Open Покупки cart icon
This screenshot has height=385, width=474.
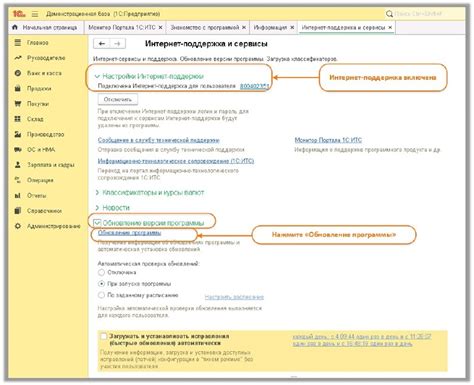click(x=18, y=104)
